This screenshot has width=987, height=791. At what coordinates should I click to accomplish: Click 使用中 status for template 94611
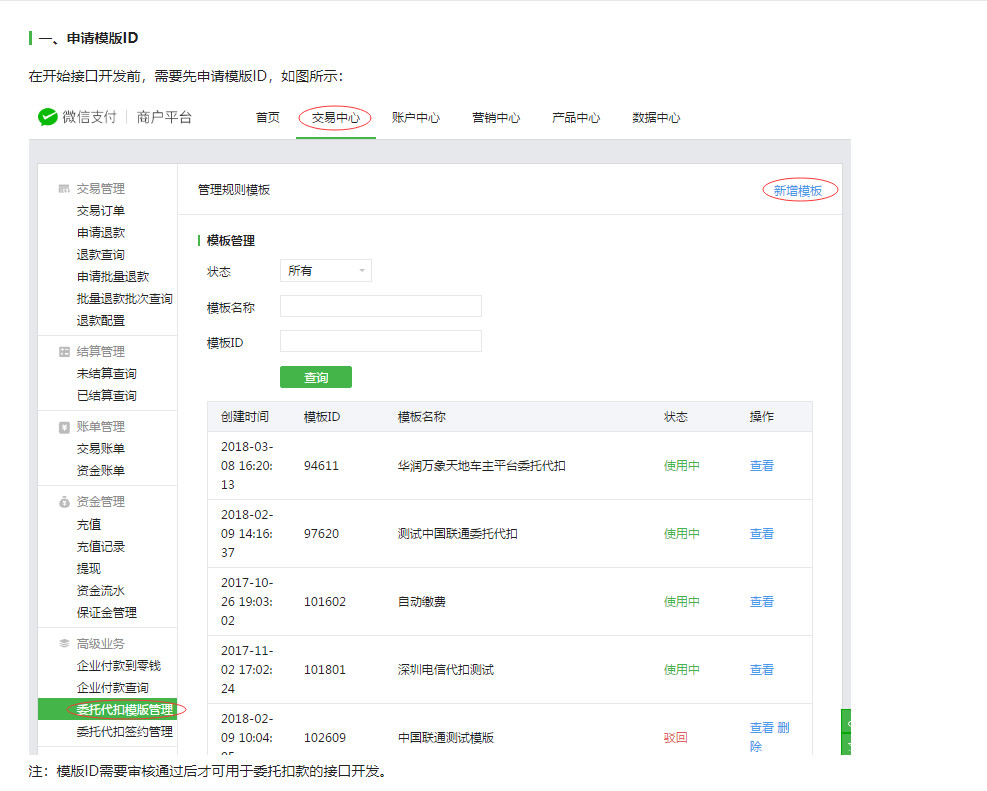point(682,466)
